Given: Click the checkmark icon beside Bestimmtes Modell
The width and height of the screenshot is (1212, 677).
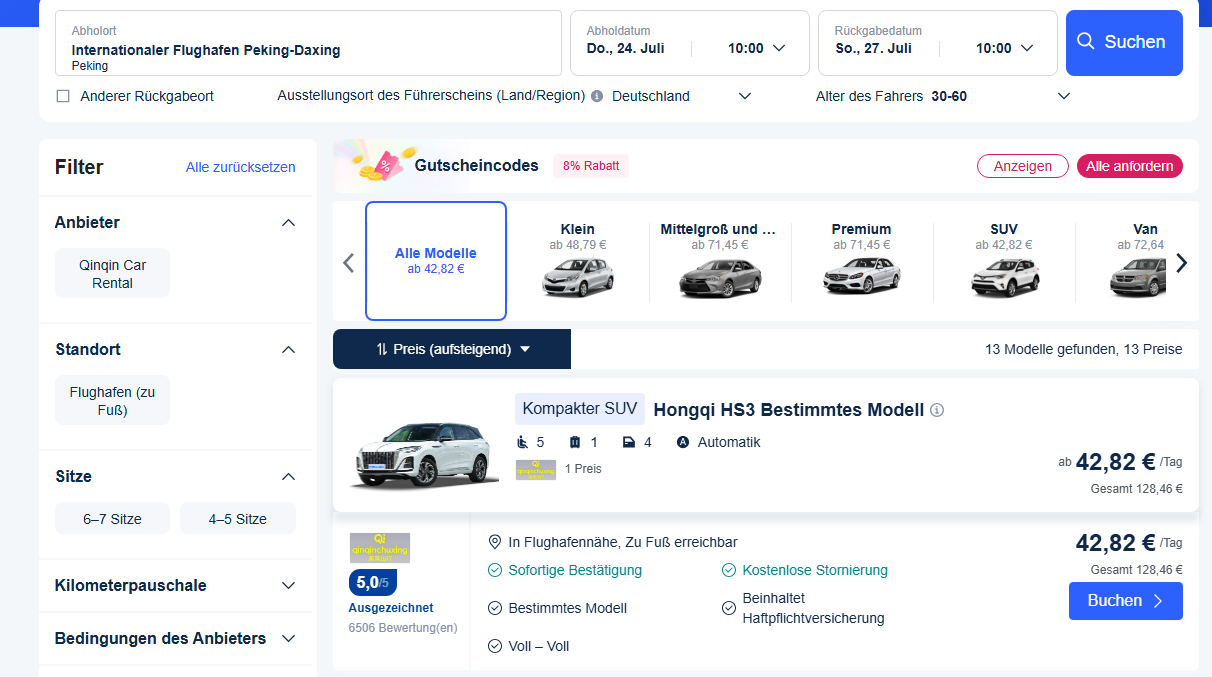Looking at the screenshot, I should tap(494, 608).
